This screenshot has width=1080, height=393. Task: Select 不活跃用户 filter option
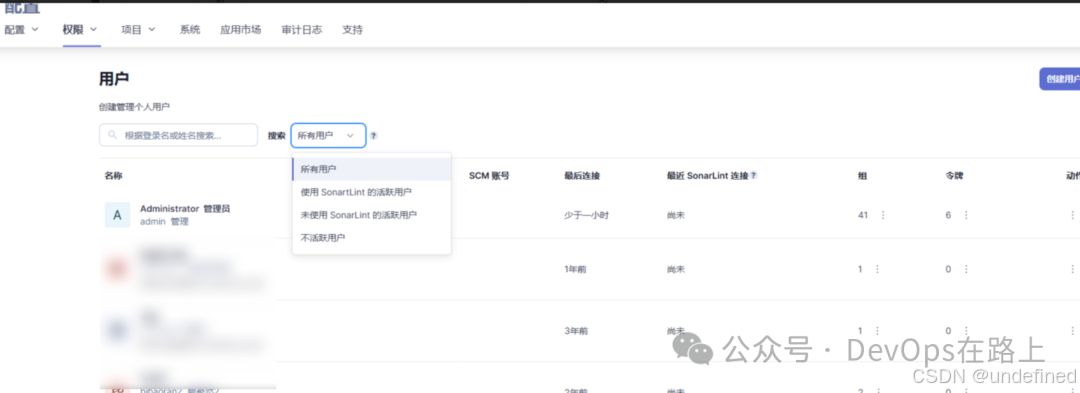[371, 237]
